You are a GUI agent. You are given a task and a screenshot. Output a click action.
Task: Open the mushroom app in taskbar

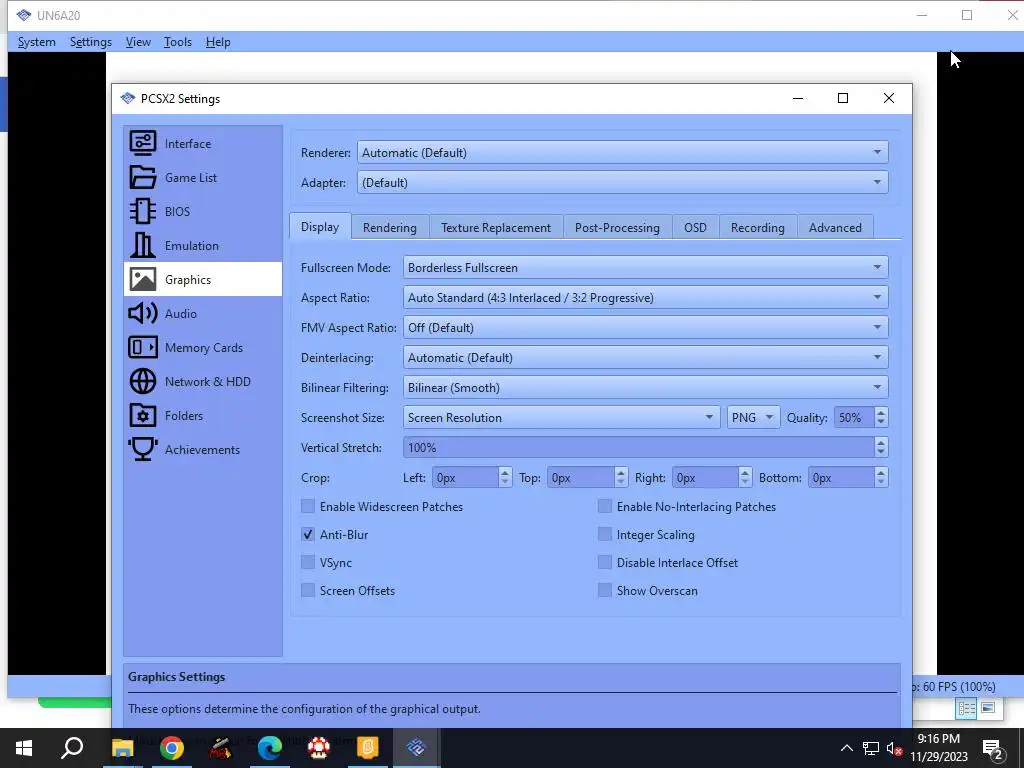pyautogui.click(x=319, y=748)
